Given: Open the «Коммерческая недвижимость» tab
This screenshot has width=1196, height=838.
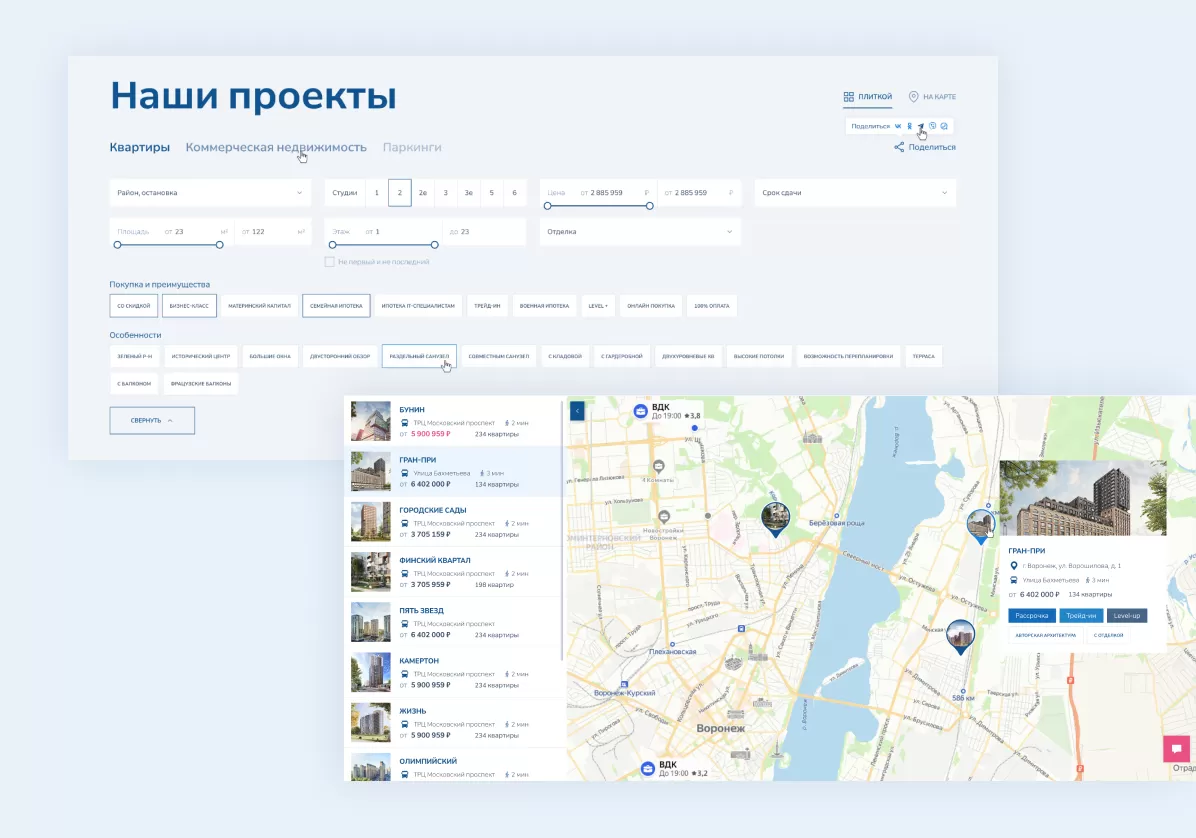Looking at the screenshot, I should pyautogui.click(x=276, y=147).
